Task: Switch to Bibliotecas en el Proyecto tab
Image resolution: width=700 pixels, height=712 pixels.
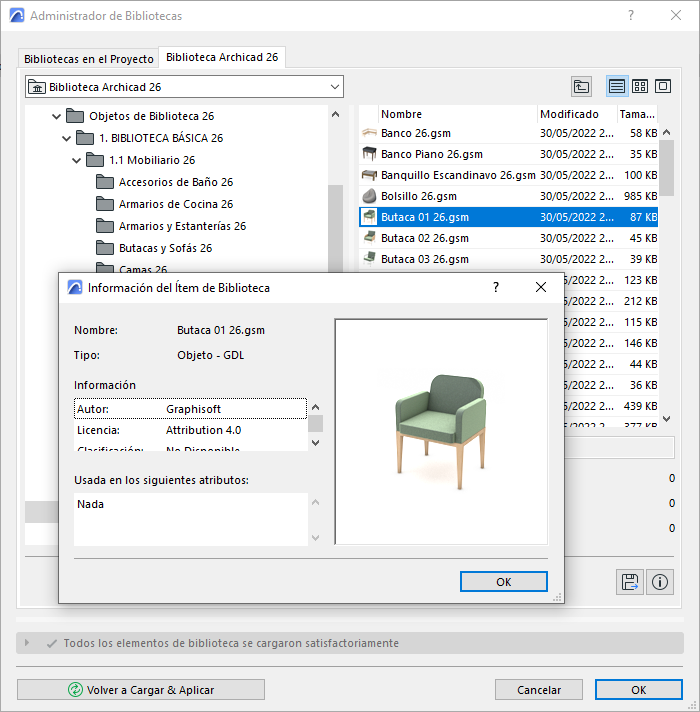Action: (x=89, y=59)
